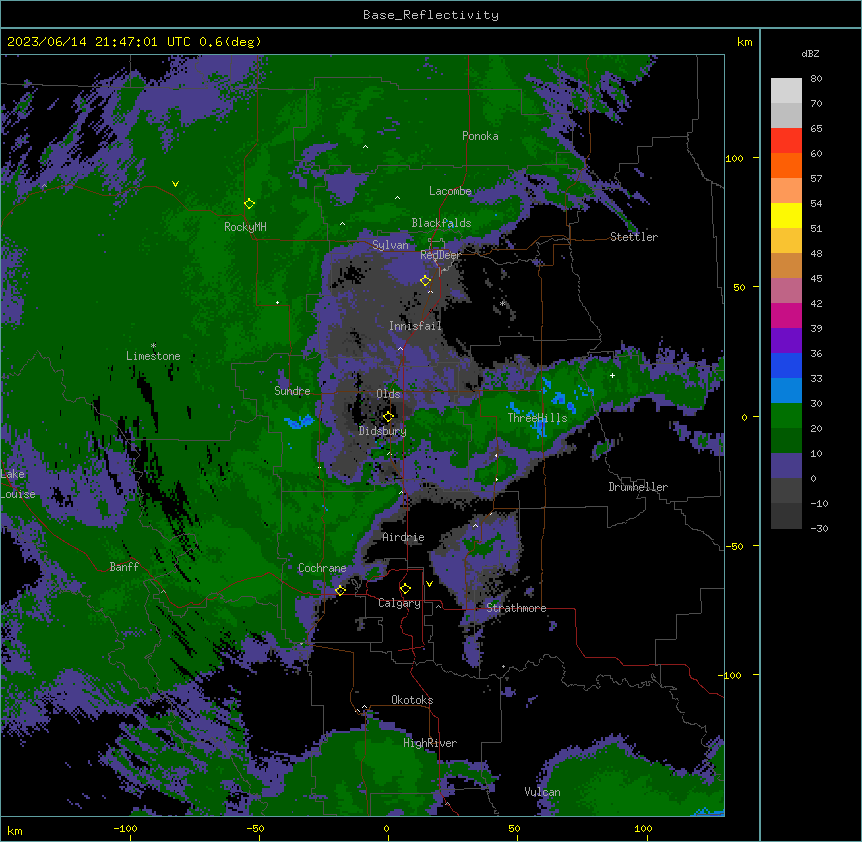Select the RedDeer label on the map

click(x=440, y=255)
